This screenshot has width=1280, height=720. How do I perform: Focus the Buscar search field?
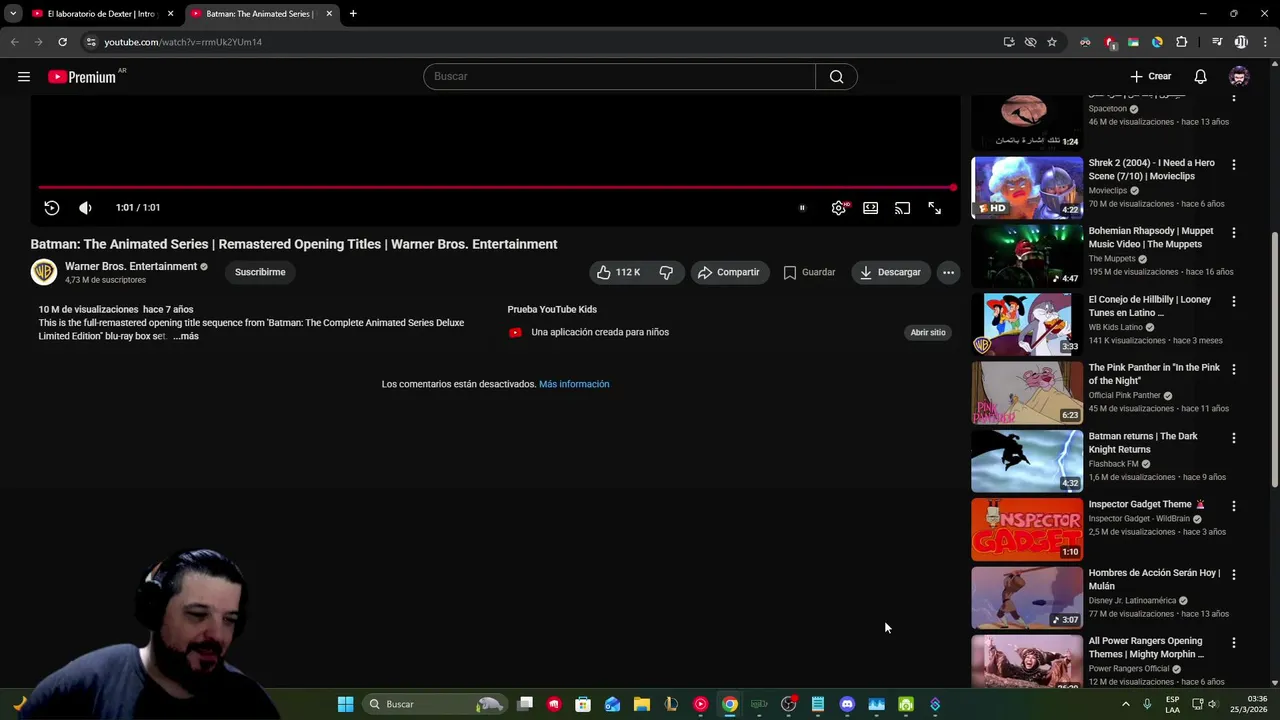pos(620,77)
